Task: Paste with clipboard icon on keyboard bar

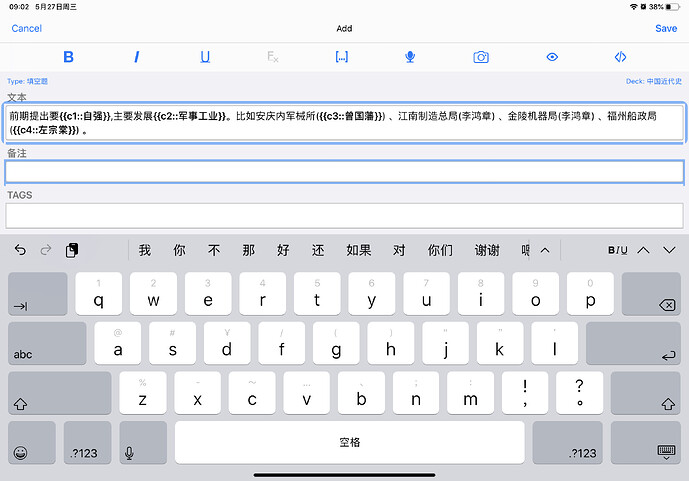Action: 72,250
